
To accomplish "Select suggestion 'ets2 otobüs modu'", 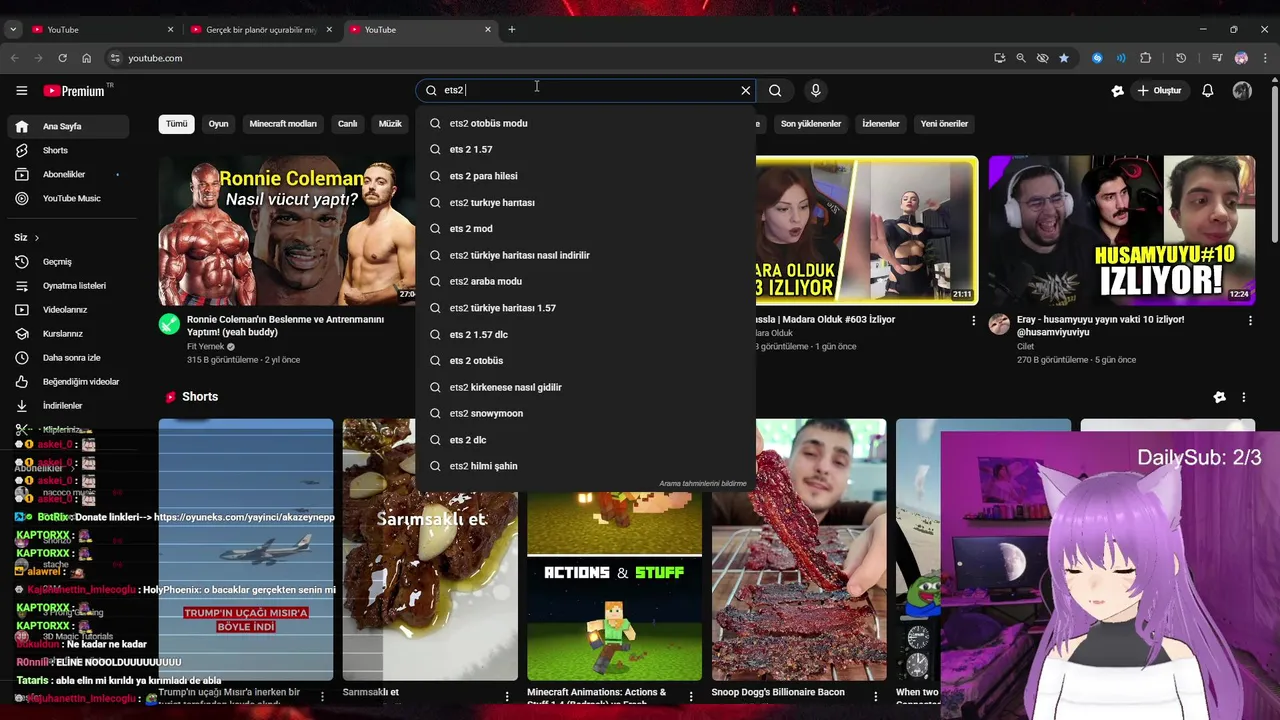I will point(585,123).
